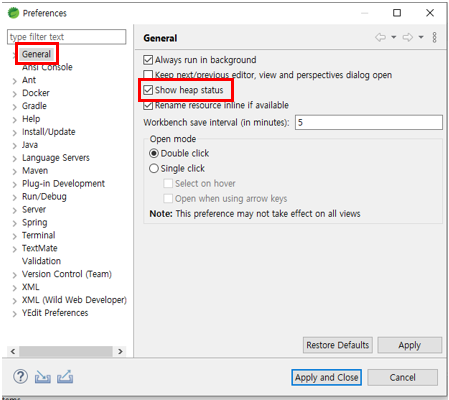Click Apply and Close button
Image resolution: width=449 pixels, height=400 pixels.
327,377
